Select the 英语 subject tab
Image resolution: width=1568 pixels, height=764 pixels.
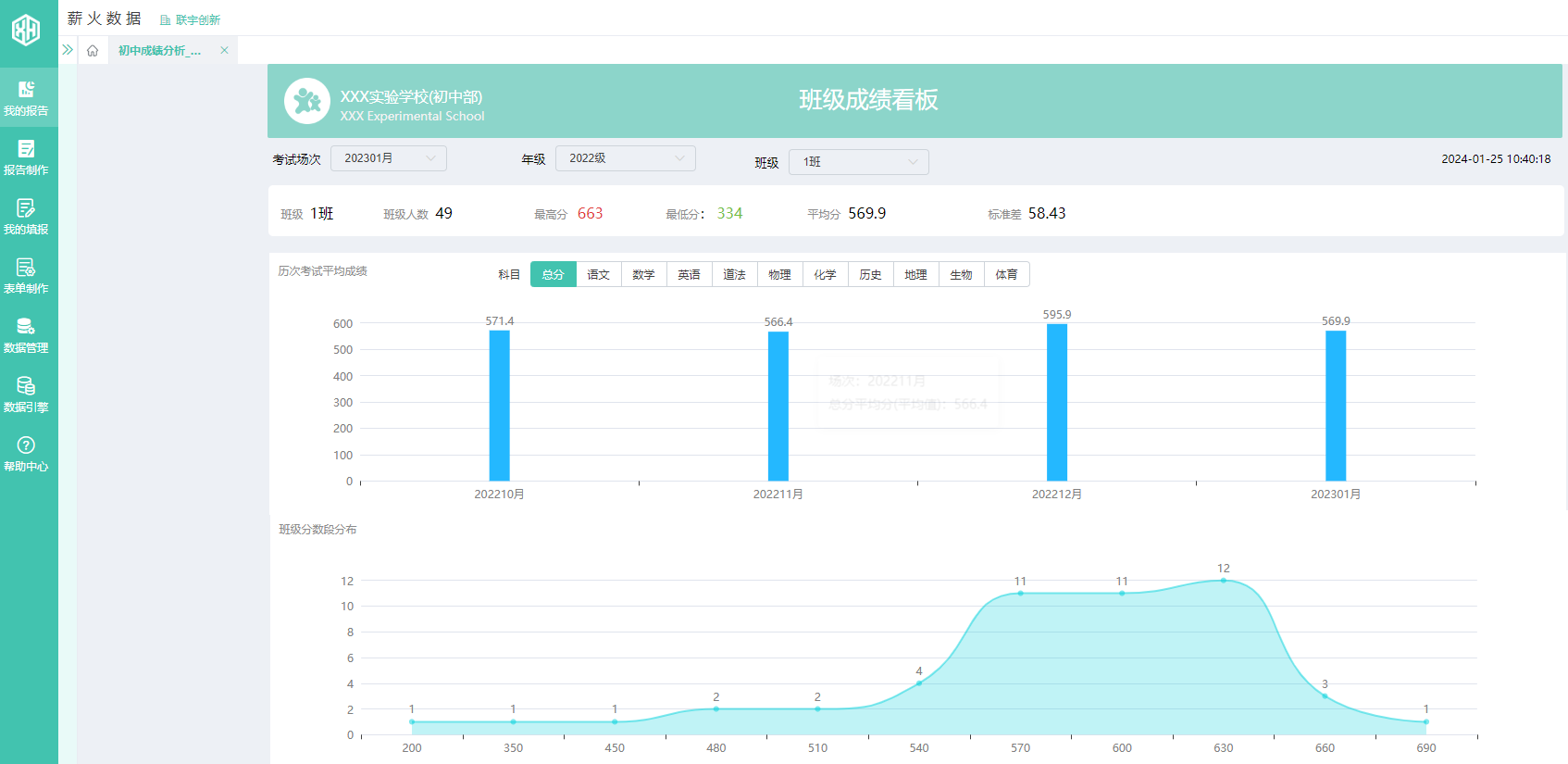(x=690, y=274)
